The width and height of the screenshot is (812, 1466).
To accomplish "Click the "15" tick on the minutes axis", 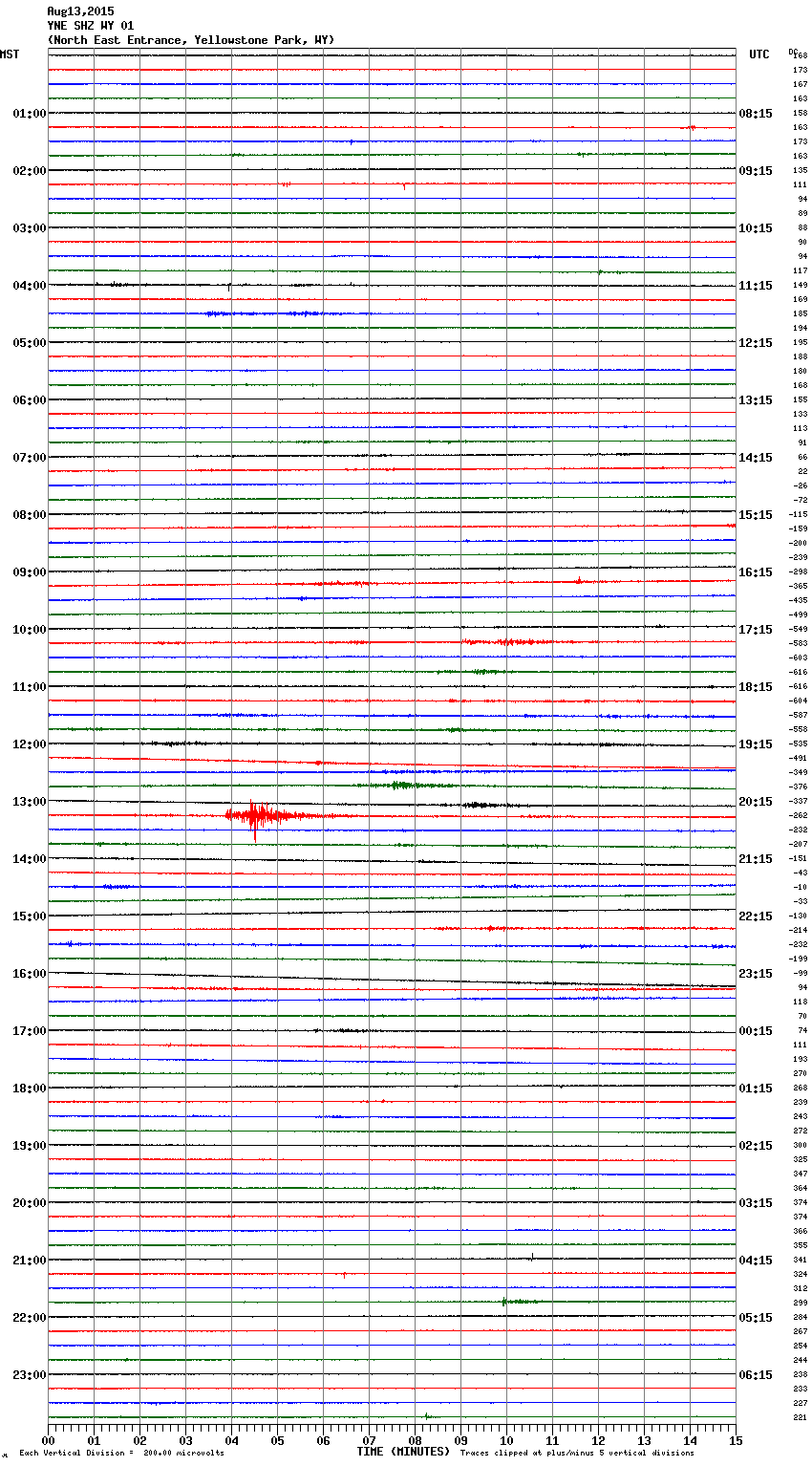I will (x=736, y=1440).
